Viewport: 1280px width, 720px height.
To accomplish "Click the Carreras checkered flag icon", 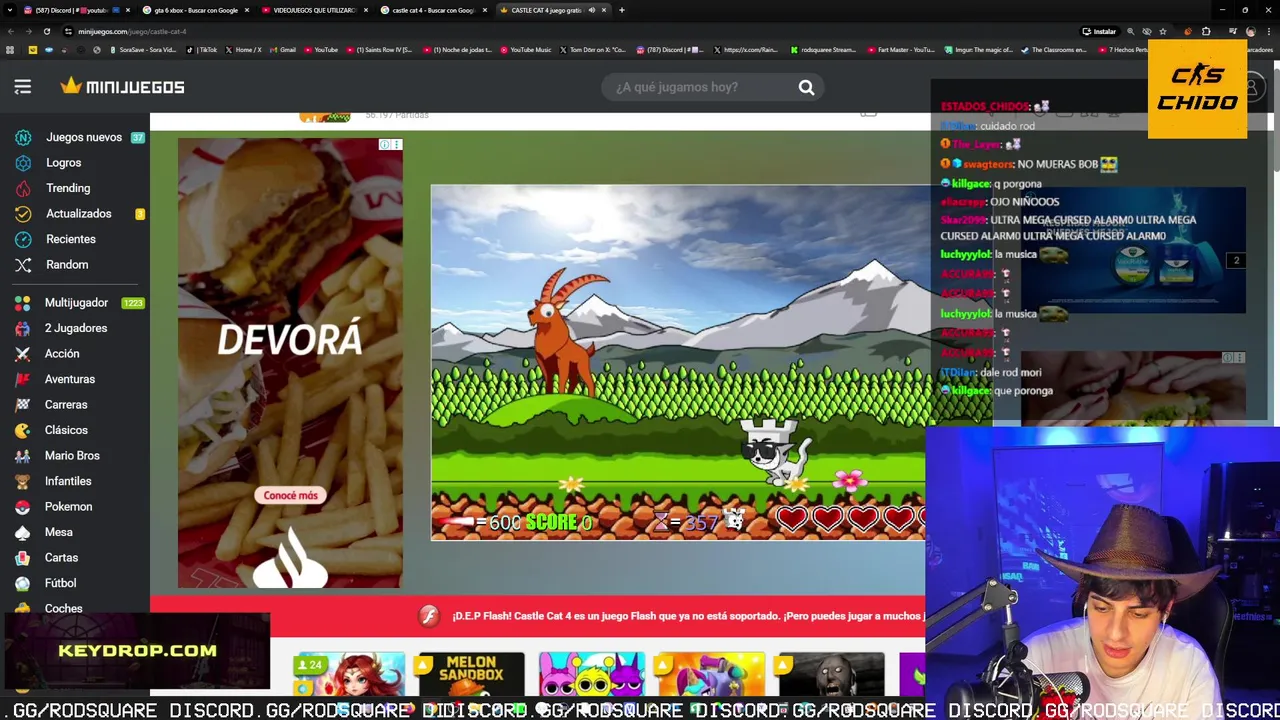I will click(22, 405).
